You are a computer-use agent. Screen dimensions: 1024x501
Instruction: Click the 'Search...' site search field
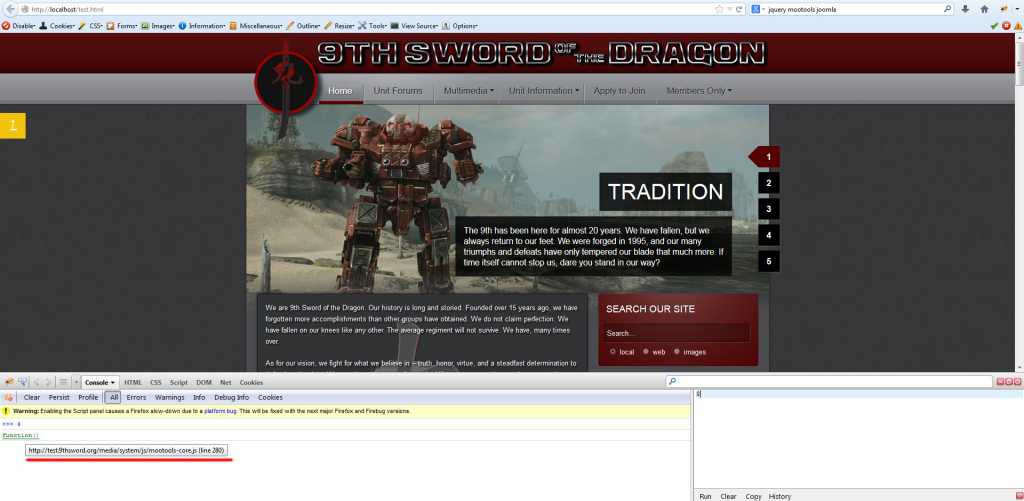pyautogui.click(x=675, y=333)
